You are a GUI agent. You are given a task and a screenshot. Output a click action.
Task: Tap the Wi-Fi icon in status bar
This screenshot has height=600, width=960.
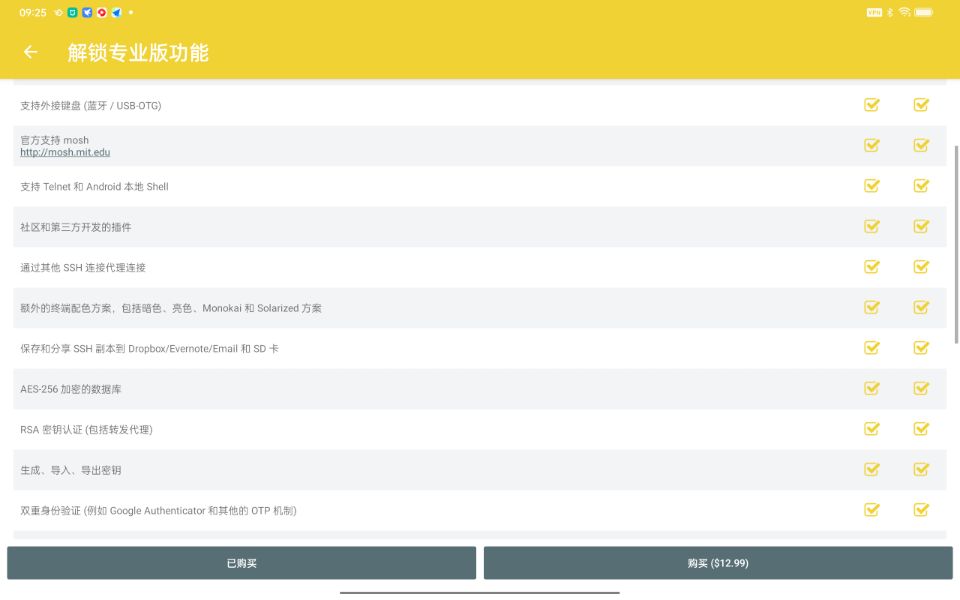click(904, 12)
